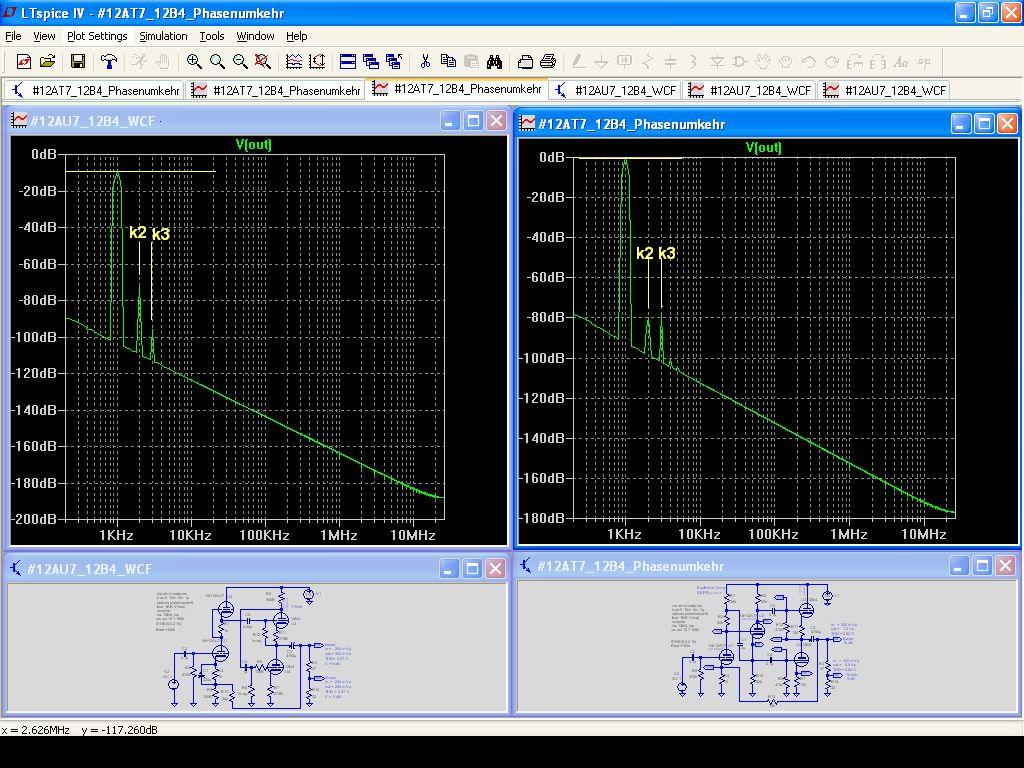Open the Plot Settings menu
Screen dimensions: 1024x768
click(97, 36)
